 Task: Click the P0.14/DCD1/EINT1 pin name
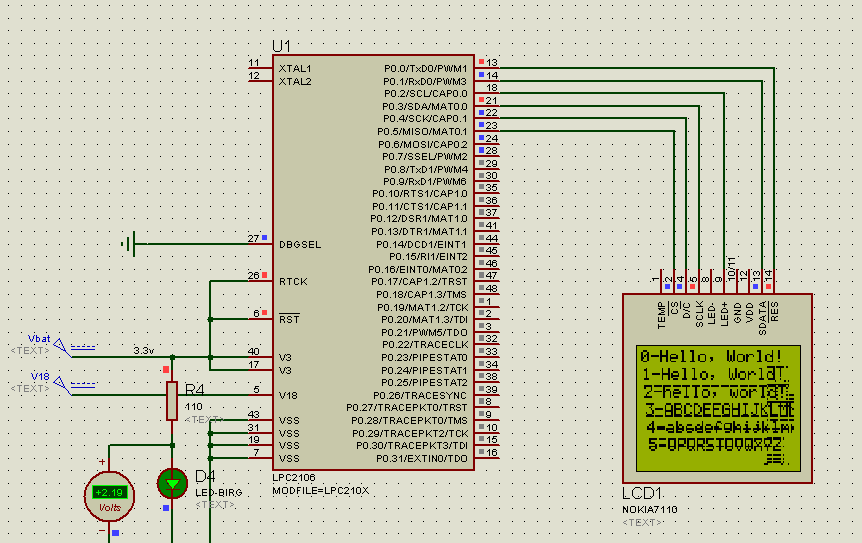point(421,245)
